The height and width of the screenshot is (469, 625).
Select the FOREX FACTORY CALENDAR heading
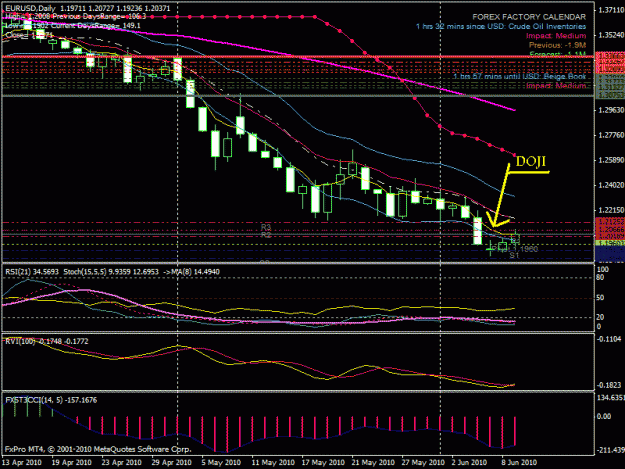click(529, 17)
